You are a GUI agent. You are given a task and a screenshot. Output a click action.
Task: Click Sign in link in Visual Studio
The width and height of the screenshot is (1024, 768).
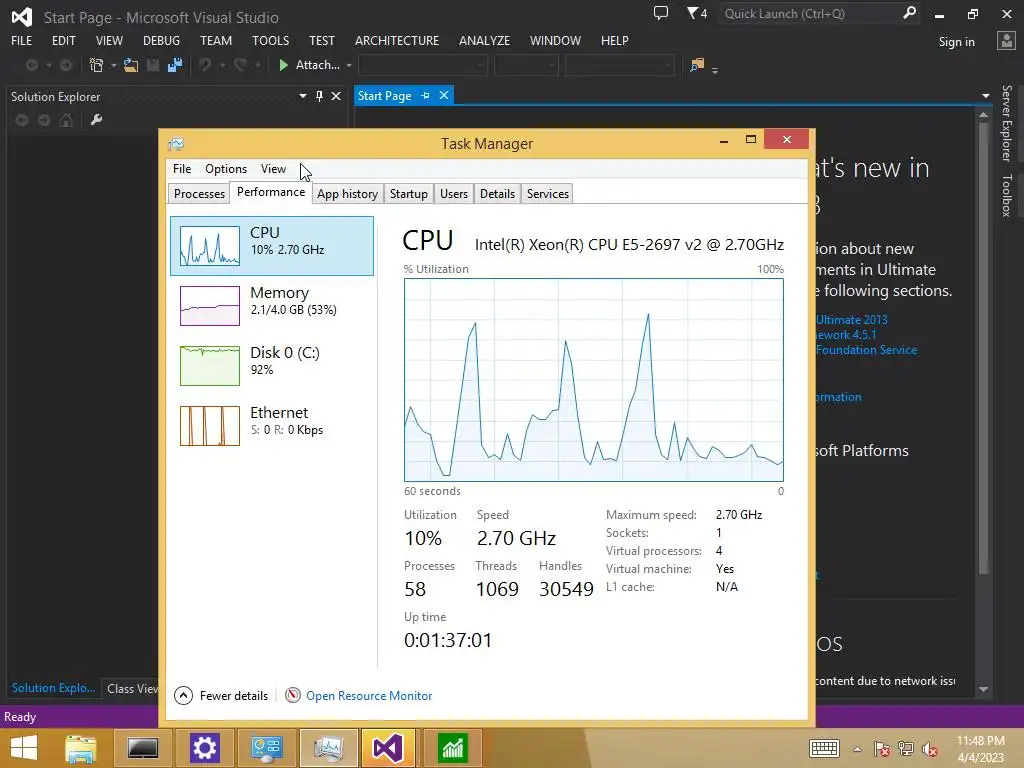coord(956,42)
